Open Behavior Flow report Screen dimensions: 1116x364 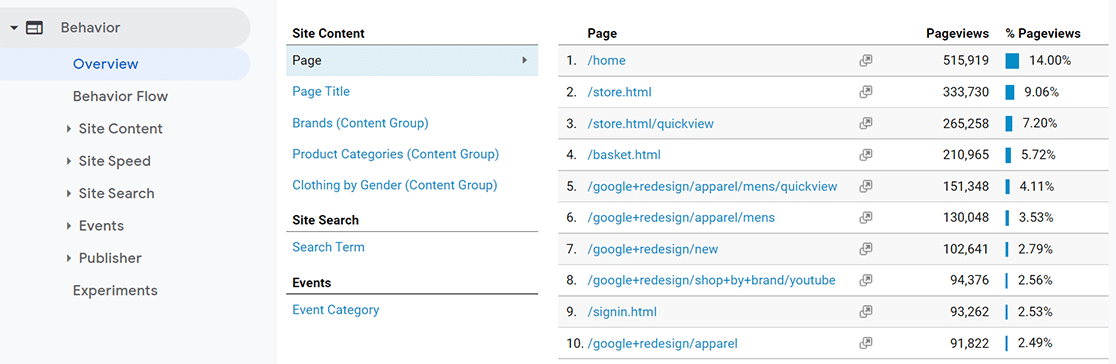click(x=120, y=96)
